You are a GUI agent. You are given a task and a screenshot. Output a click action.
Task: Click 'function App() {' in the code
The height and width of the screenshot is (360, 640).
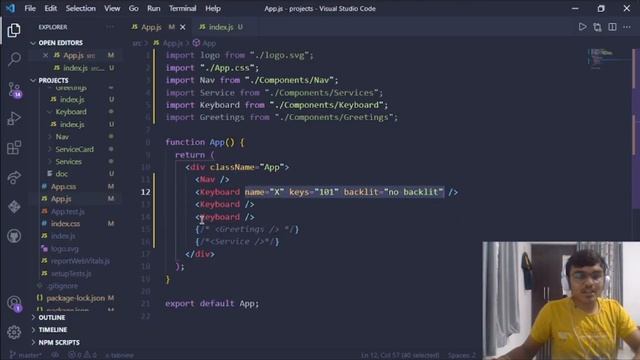[204, 142]
